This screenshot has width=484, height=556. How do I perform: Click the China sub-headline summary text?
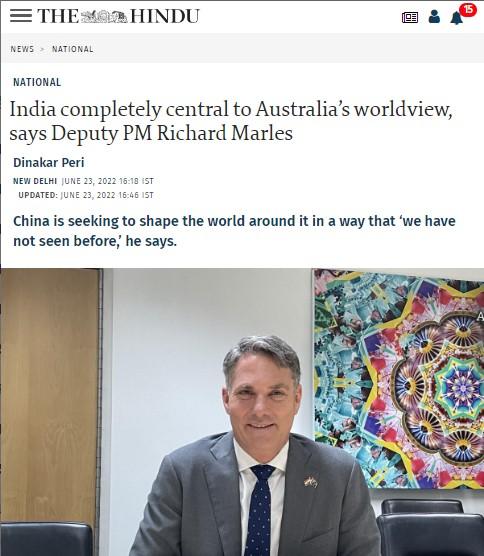coord(234,231)
